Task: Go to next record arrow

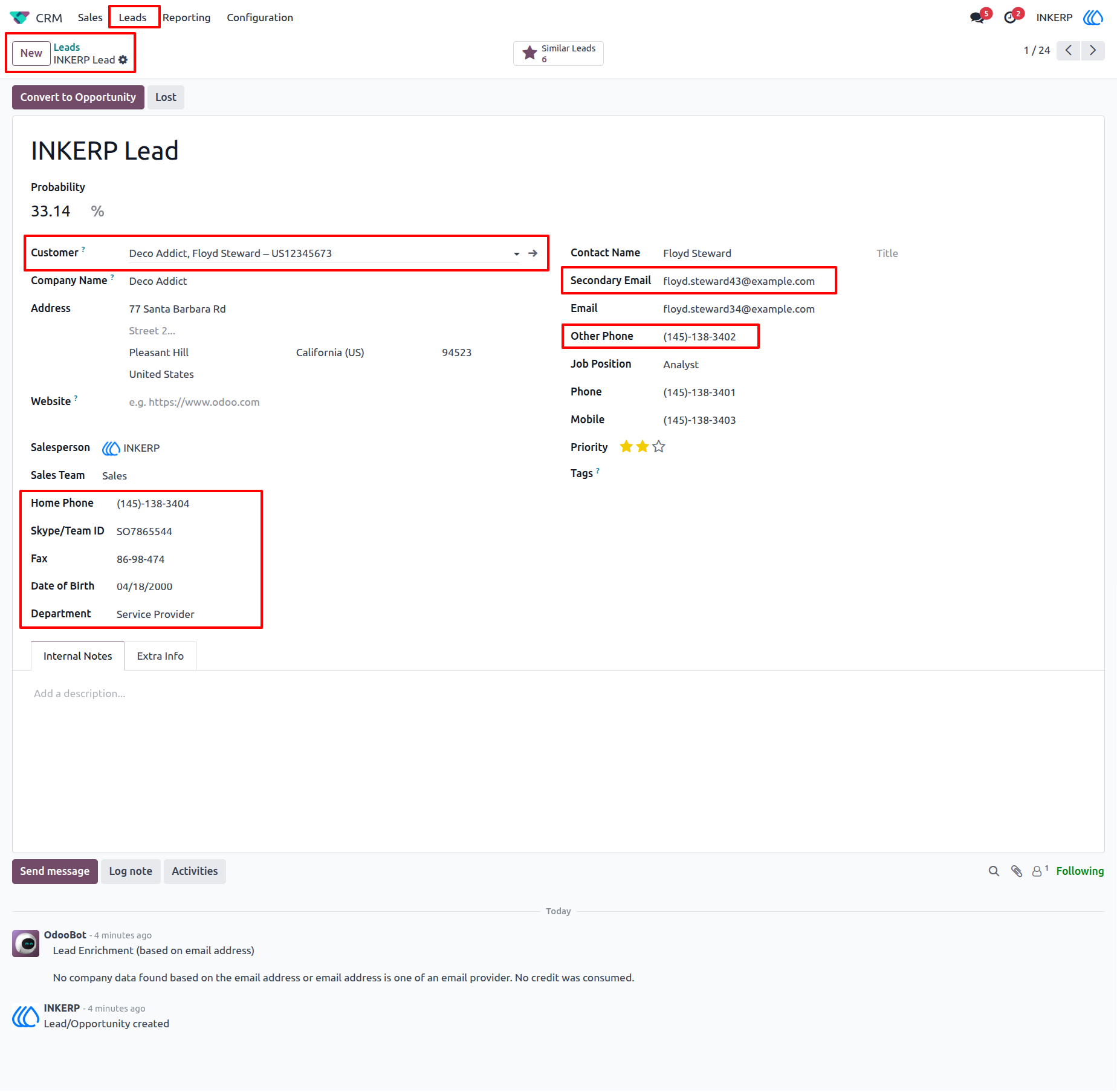Action: (x=1093, y=50)
